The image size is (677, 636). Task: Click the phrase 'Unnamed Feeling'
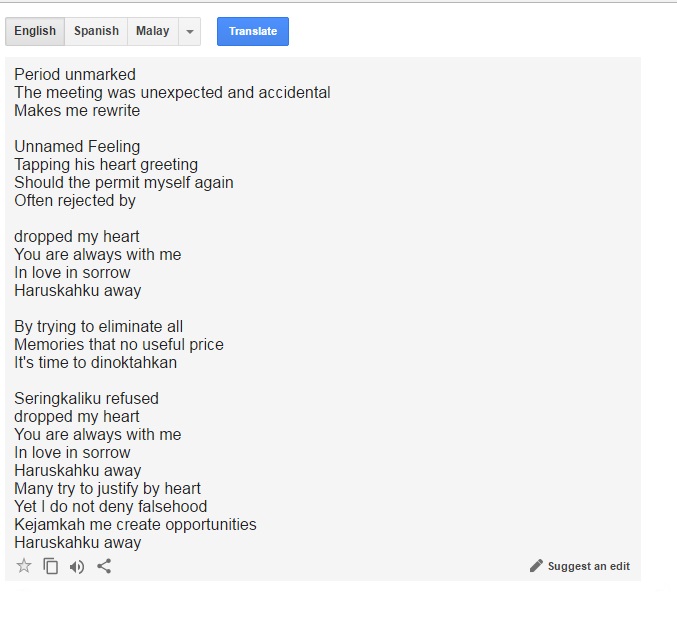77,146
